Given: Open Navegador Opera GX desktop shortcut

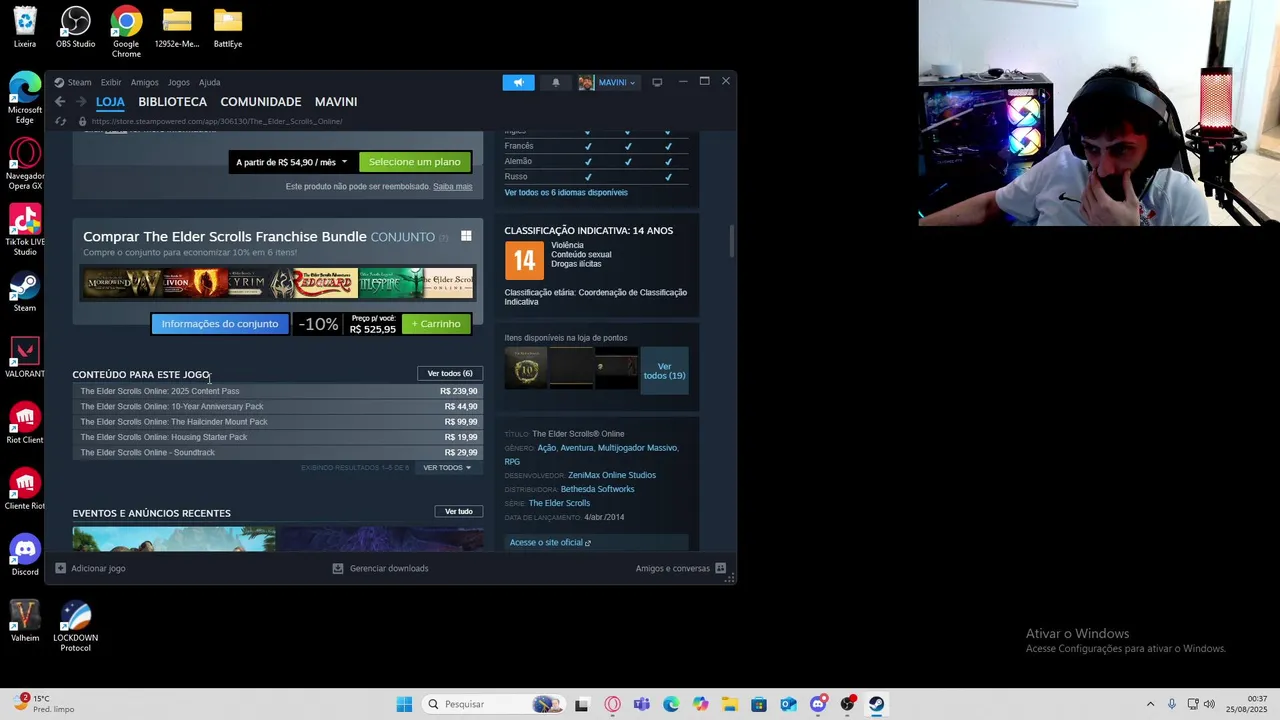Looking at the screenshot, I should pyautogui.click(x=25, y=164).
